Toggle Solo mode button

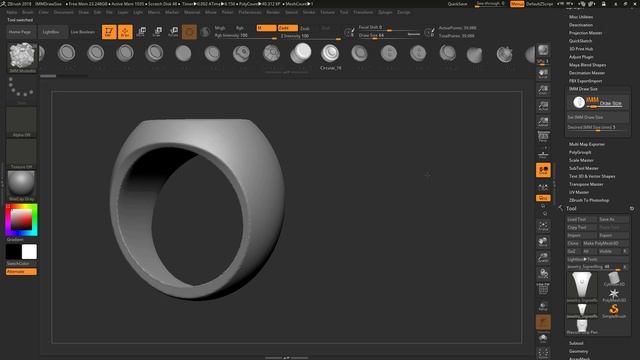[543, 338]
